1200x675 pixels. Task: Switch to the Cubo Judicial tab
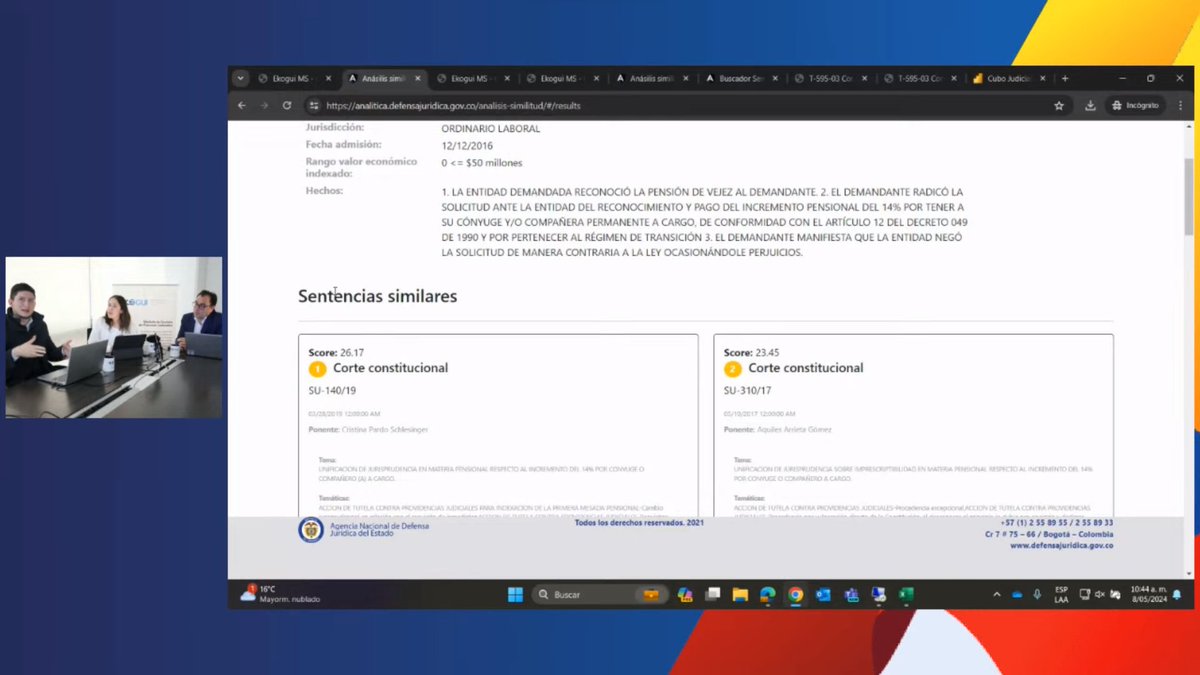pyautogui.click(x=1010, y=78)
